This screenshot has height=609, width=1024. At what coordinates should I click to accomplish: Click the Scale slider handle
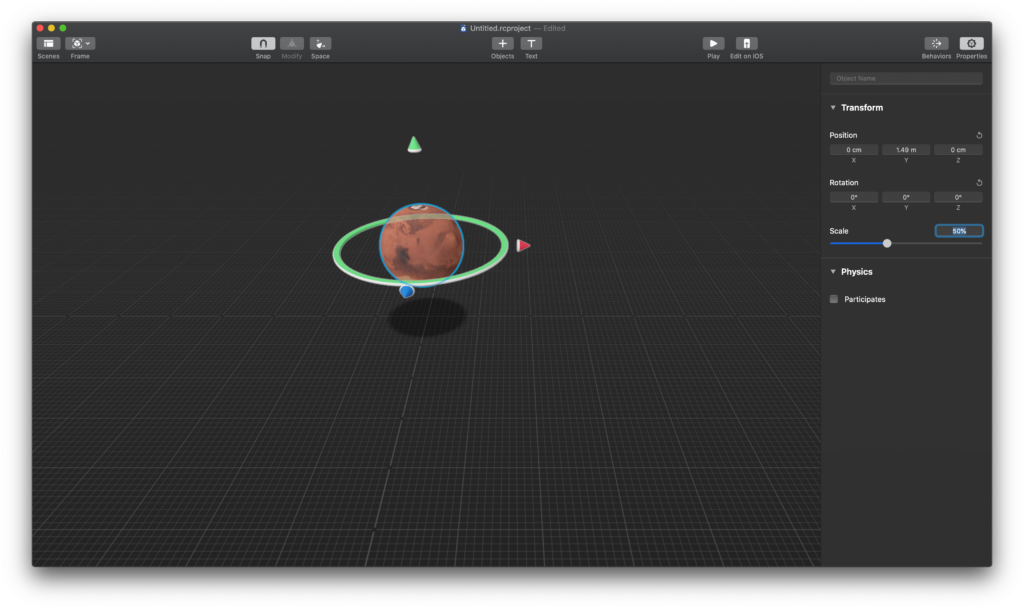(x=887, y=243)
